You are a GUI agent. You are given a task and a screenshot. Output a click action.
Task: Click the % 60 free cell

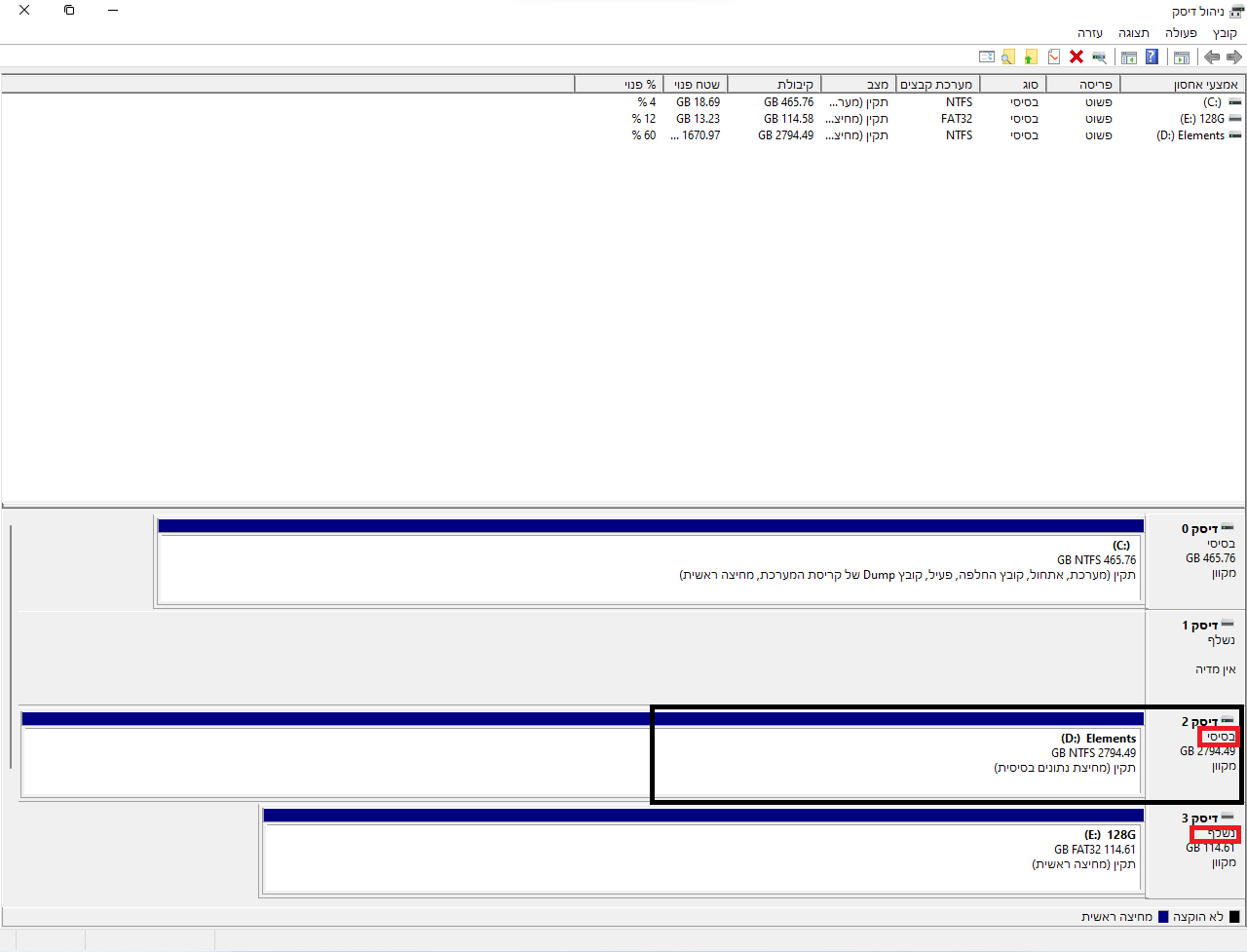pos(644,135)
